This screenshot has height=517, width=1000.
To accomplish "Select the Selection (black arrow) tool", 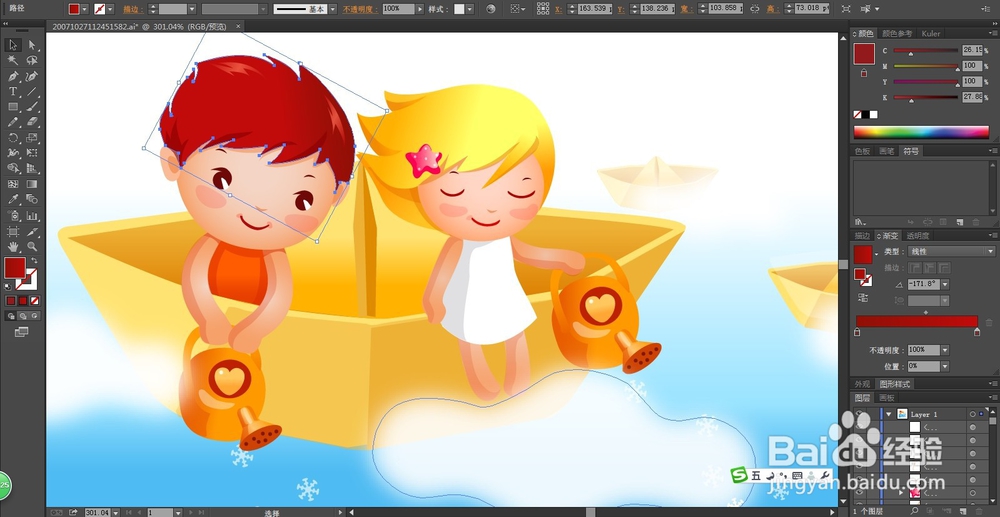I will (x=13, y=45).
